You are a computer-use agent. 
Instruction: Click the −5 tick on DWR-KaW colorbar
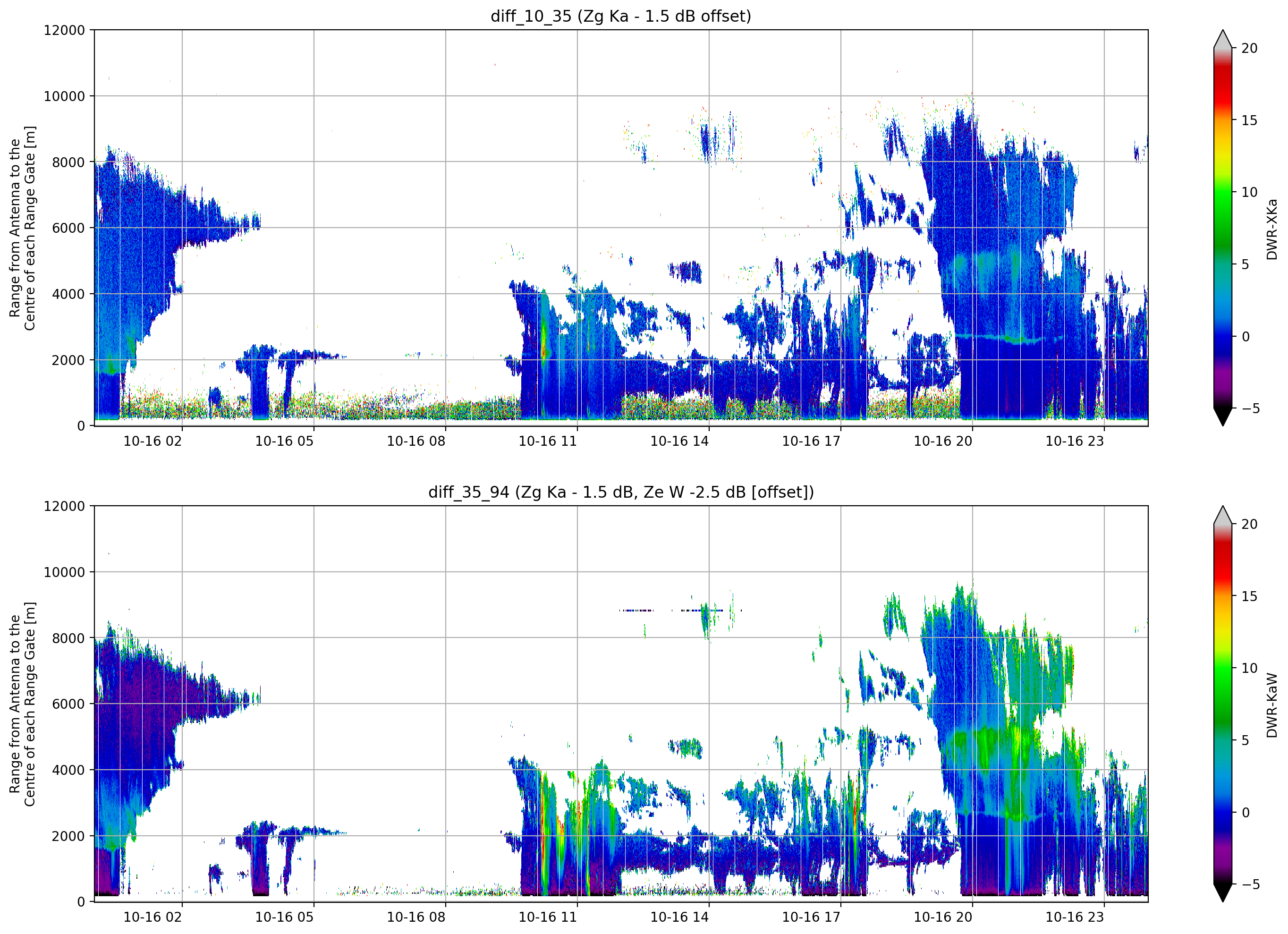[x=1251, y=884]
